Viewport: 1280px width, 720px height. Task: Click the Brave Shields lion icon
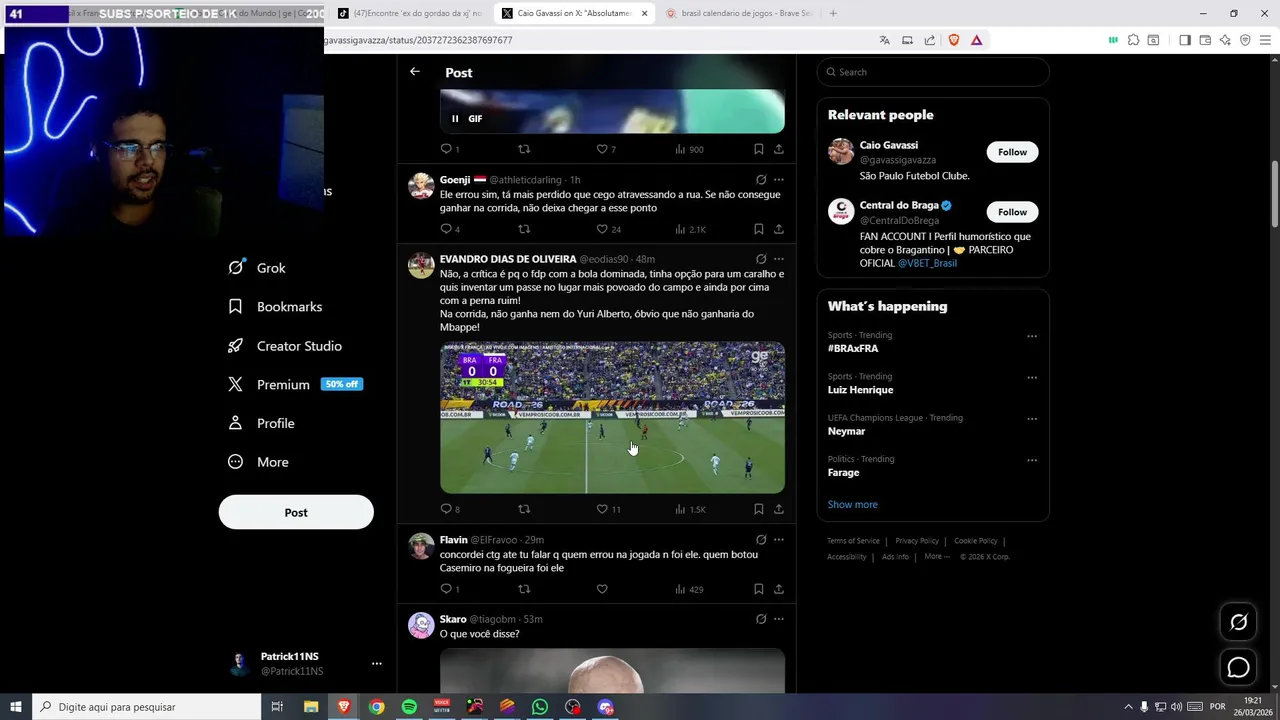pos(953,40)
